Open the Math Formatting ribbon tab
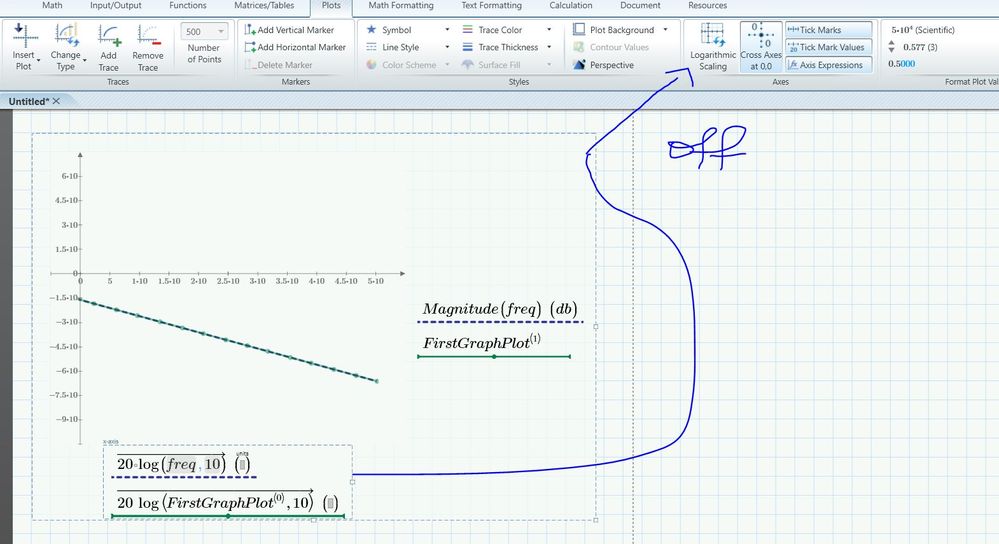The image size is (999, 544). [401, 6]
